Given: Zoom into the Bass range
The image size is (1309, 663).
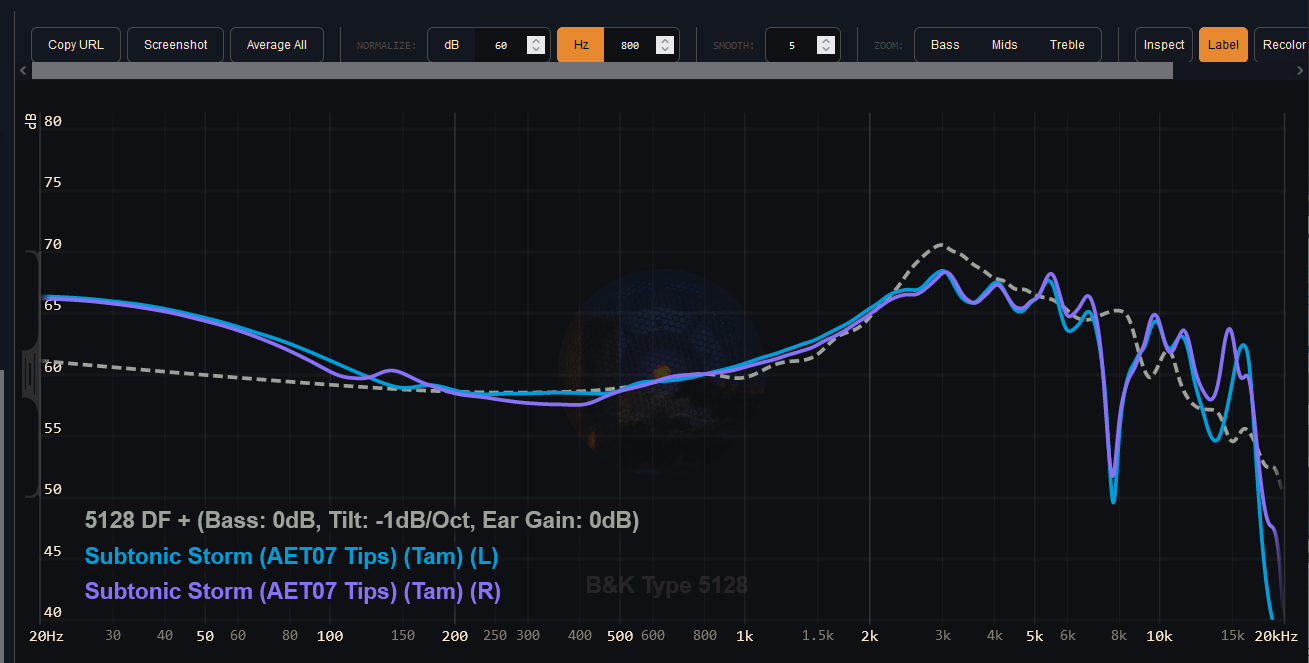Looking at the screenshot, I should click(944, 44).
